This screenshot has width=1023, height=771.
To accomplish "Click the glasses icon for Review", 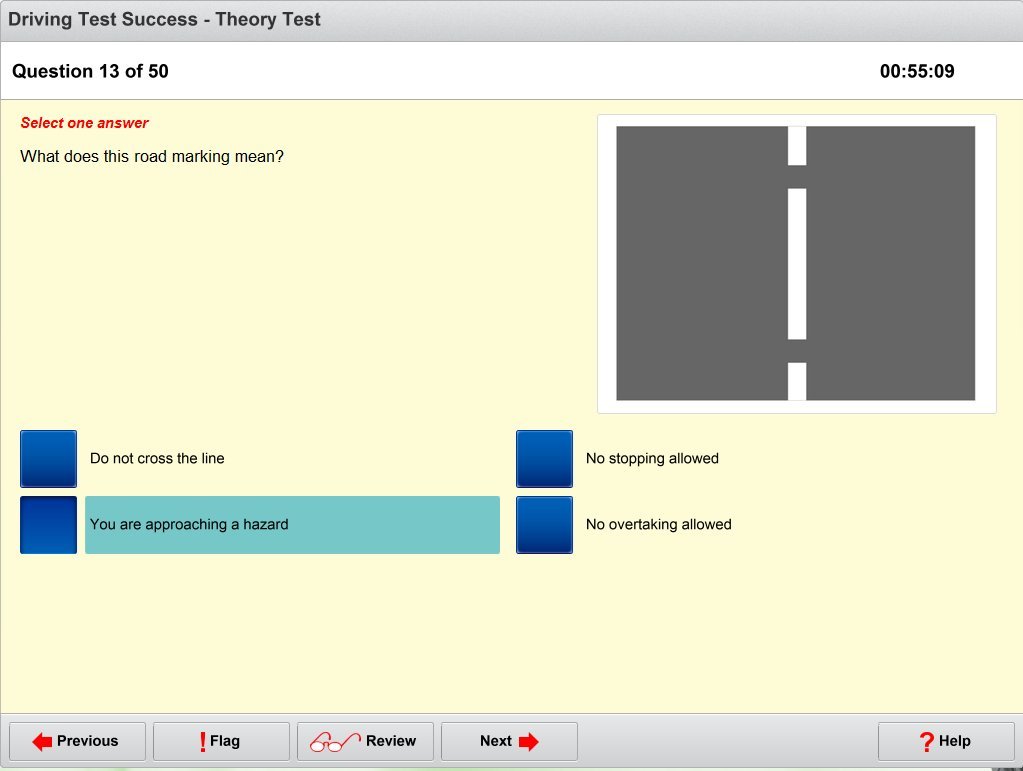I will pos(334,741).
